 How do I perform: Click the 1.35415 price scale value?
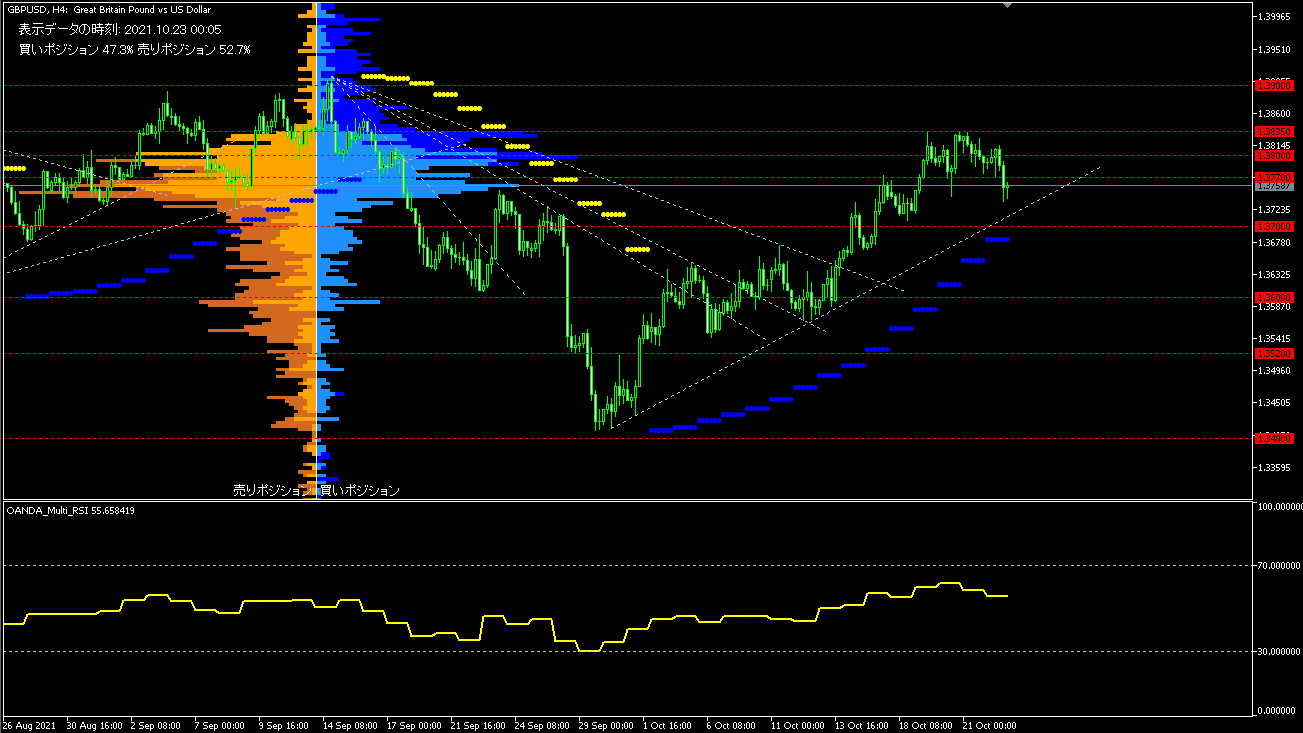1274,338
